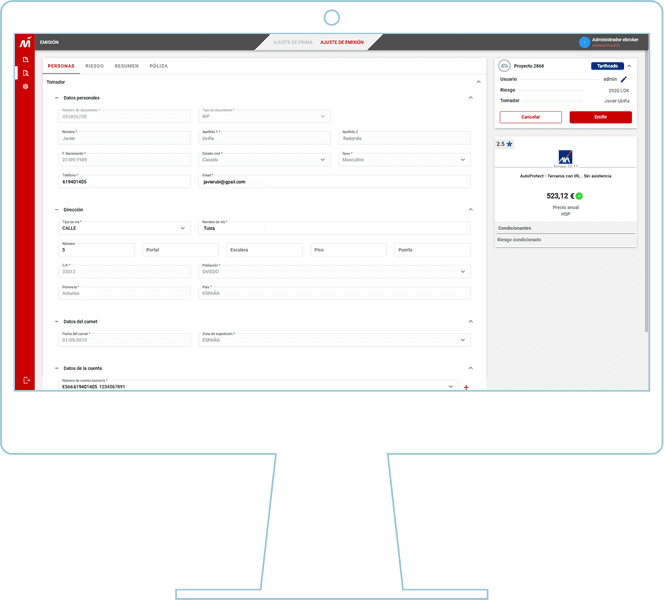Click the Cancelar button
The height and width of the screenshot is (600, 664).
531,117
